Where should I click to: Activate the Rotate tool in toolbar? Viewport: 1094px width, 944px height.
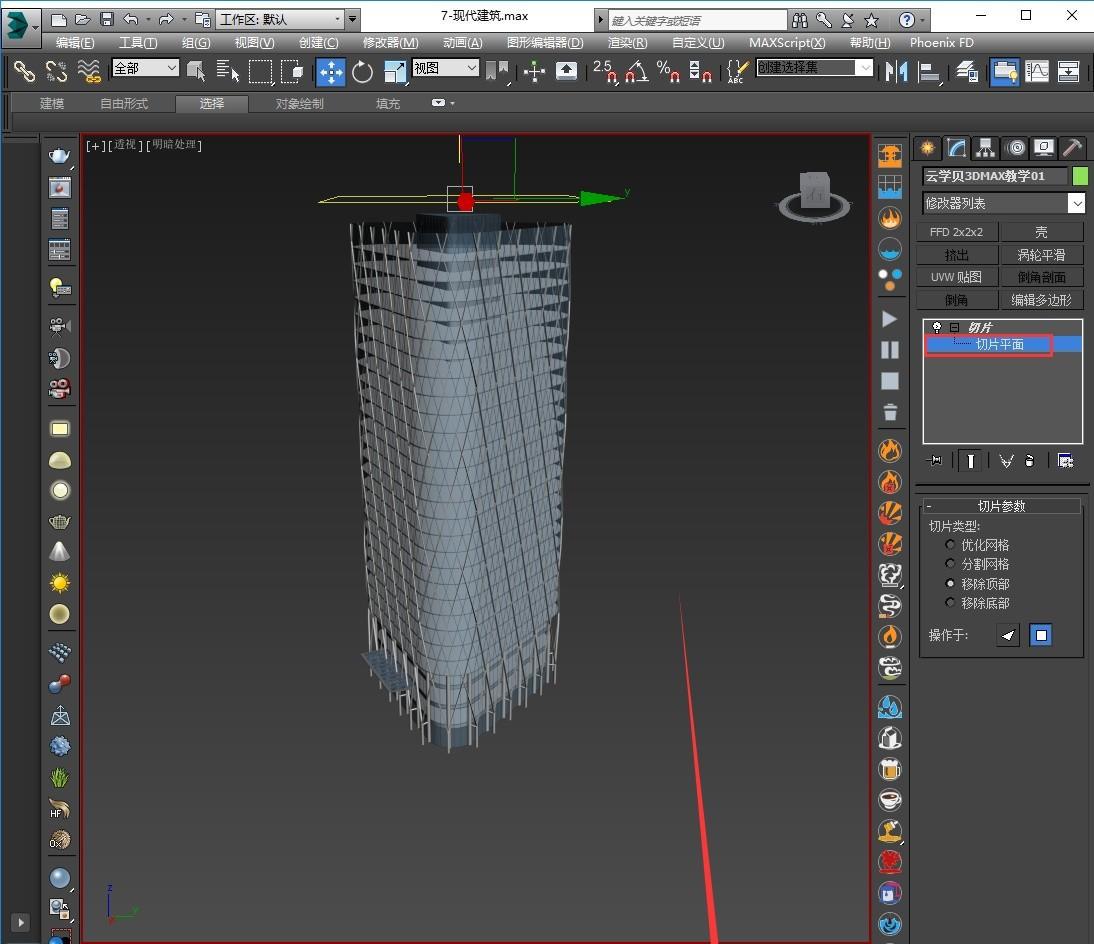tap(362, 71)
